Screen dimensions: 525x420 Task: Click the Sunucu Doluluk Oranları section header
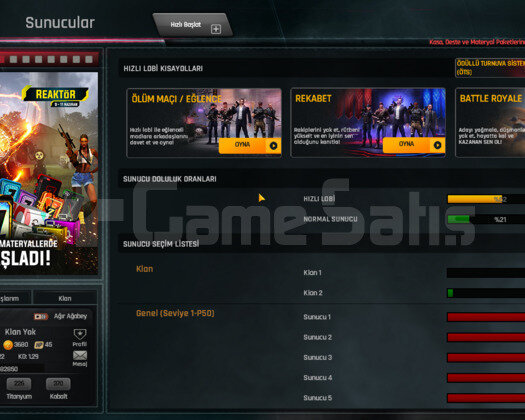click(170, 179)
